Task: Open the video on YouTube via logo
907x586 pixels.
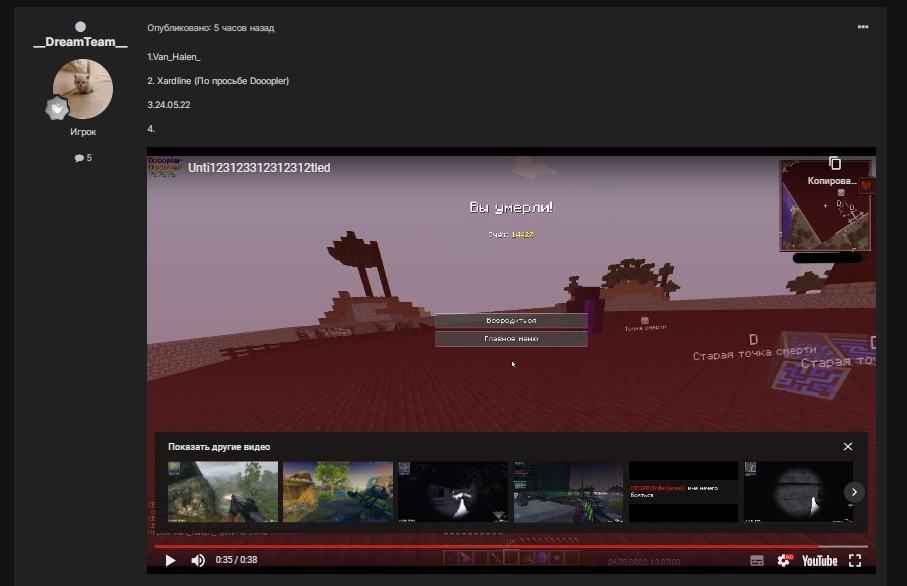Action: [819, 561]
